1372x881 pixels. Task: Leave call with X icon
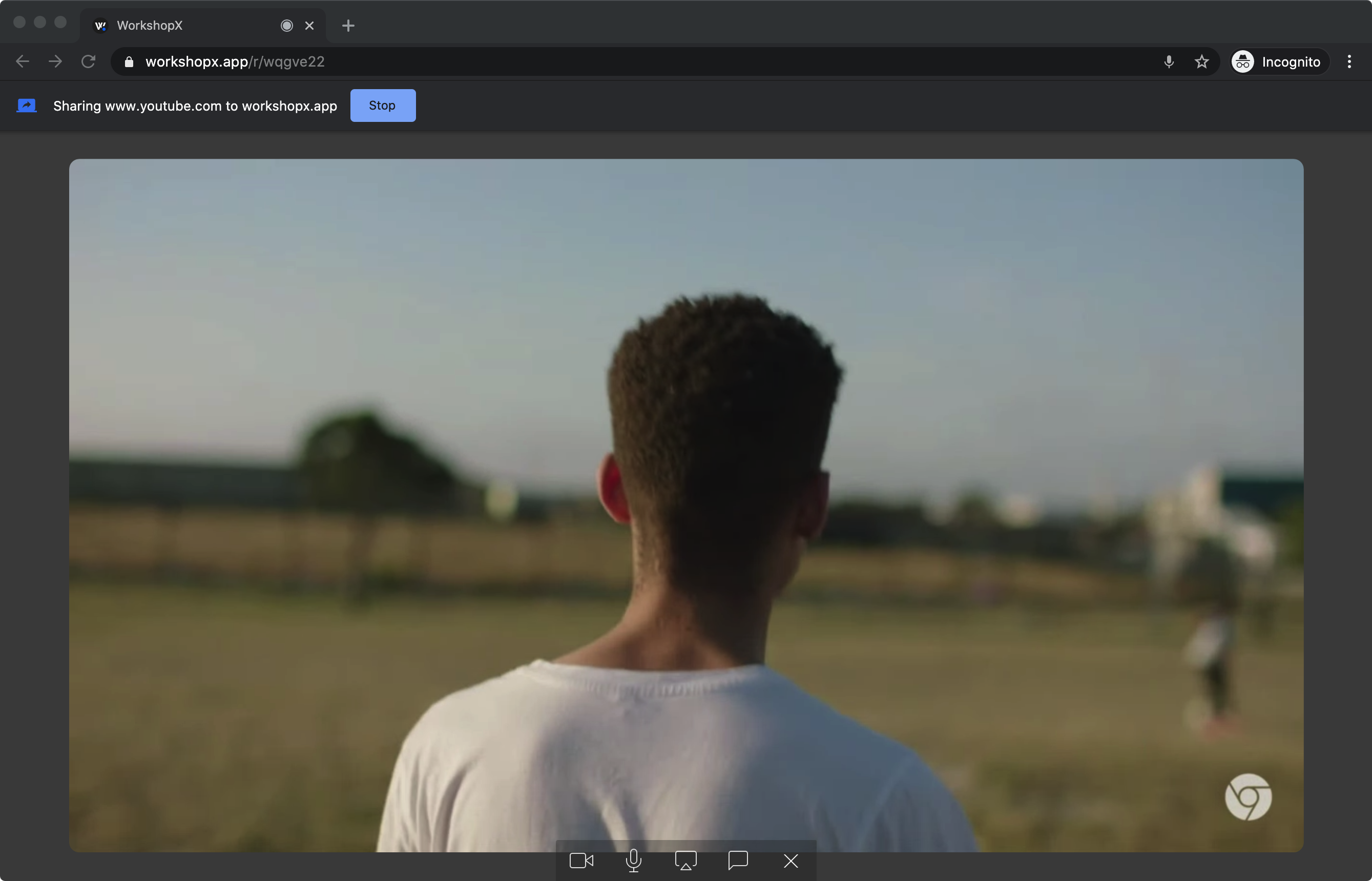tap(791, 861)
